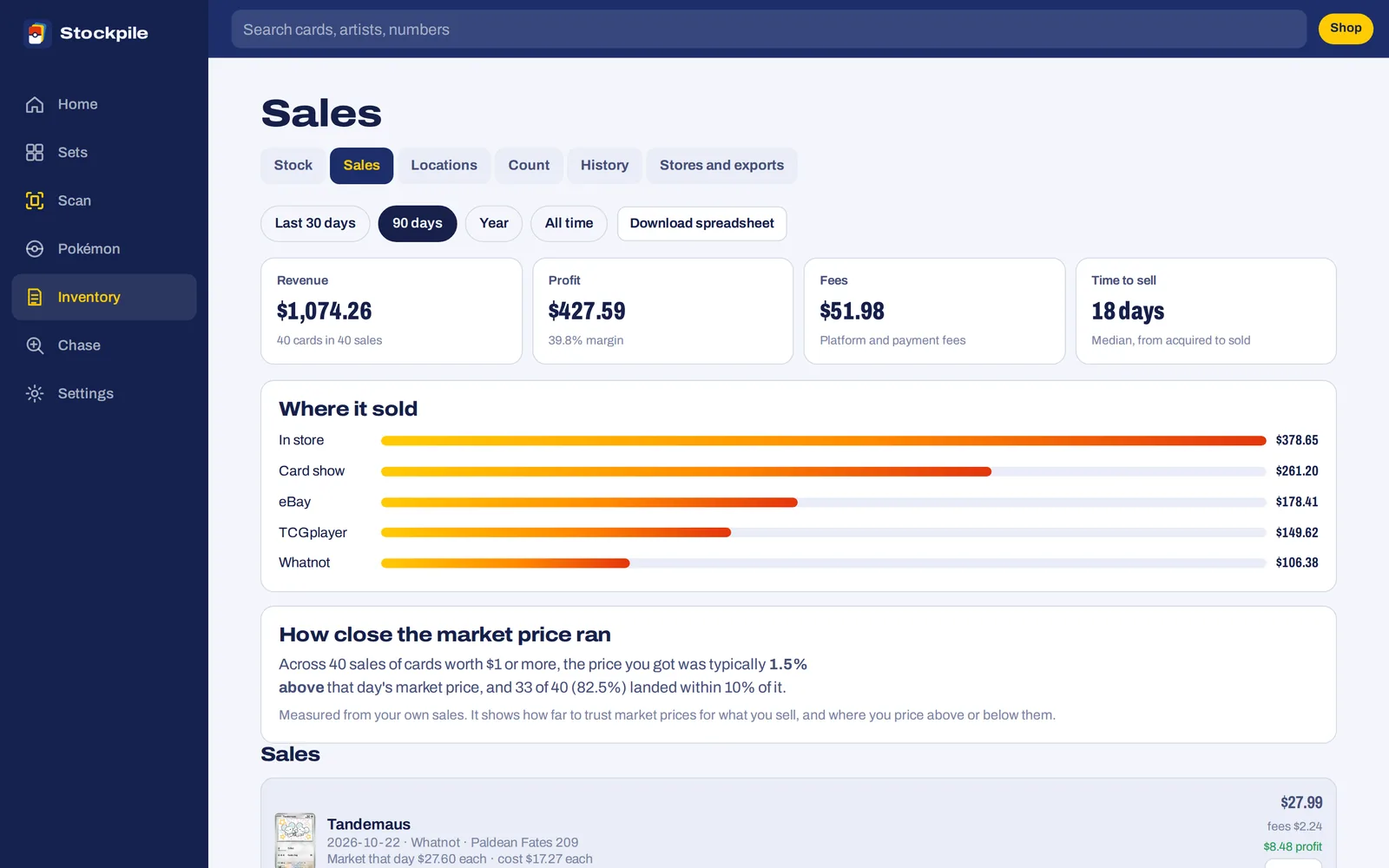The height and width of the screenshot is (868, 1389).
Task: Choose the Year range filter
Action: click(x=494, y=224)
